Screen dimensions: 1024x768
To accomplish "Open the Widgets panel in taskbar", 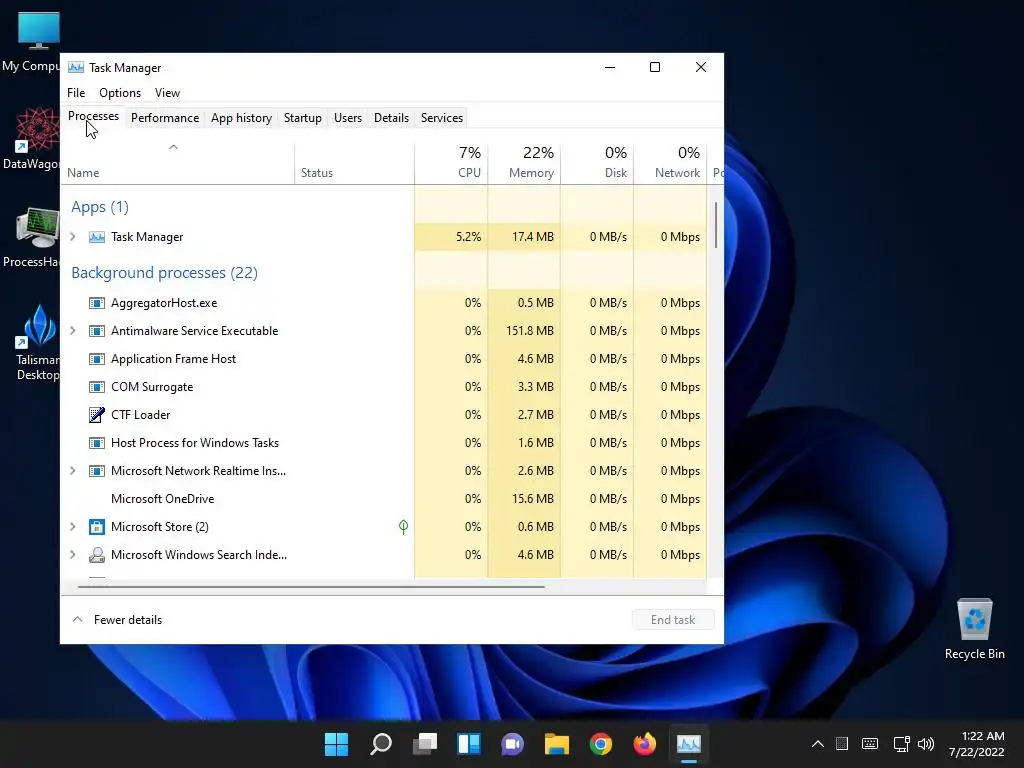I will [x=469, y=744].
